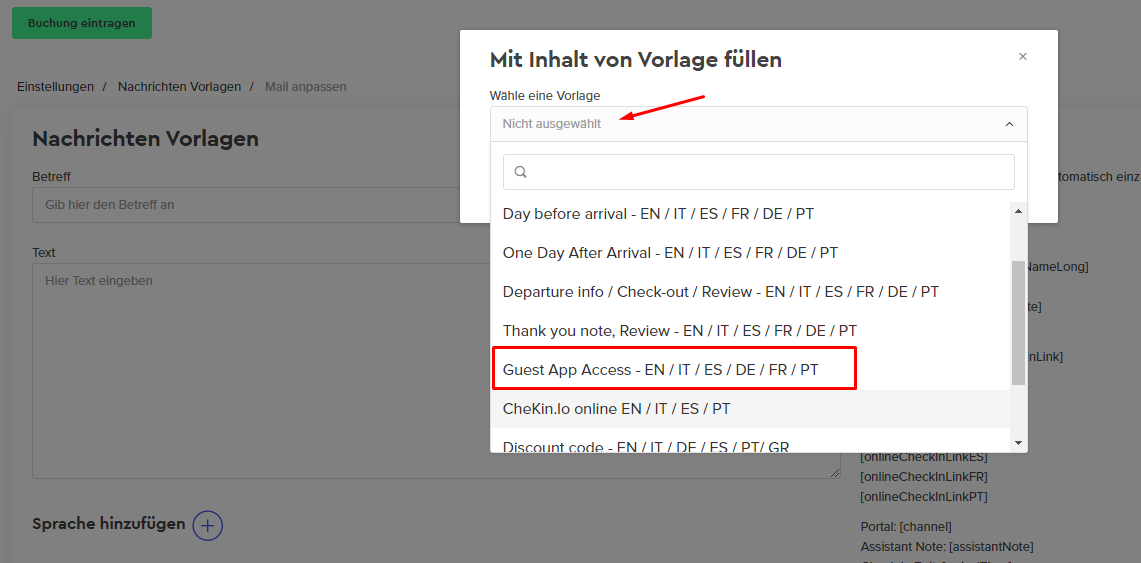
Task: Go to Nachrichten Vorlagen breadcrumb
Action: coord(179,87)
